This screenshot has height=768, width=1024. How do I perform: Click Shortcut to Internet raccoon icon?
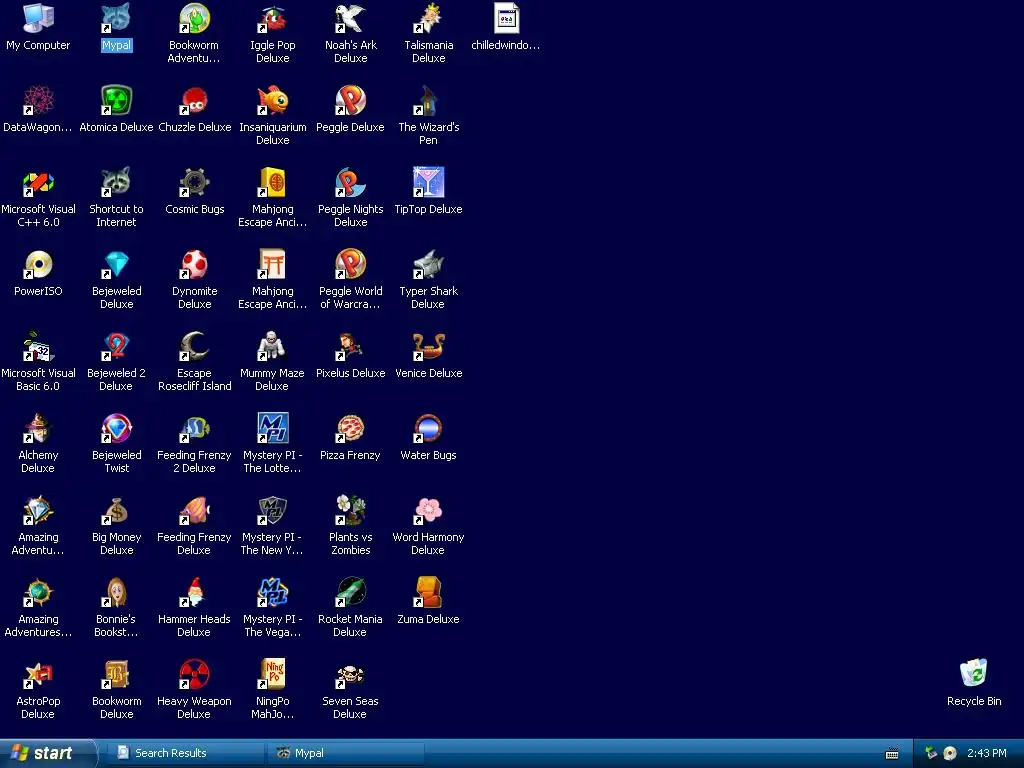[x=116, y=182]
